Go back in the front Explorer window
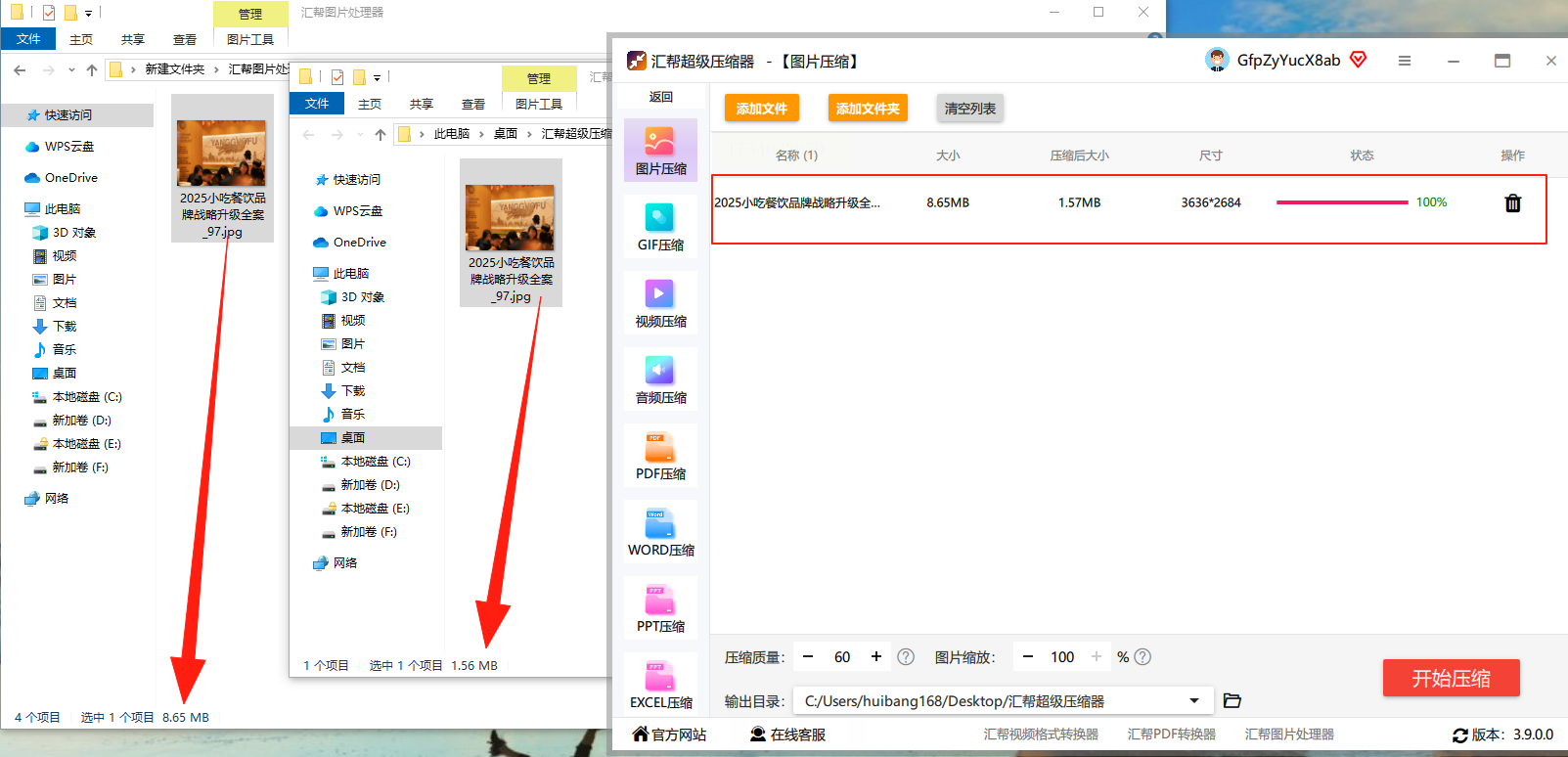This screenshot has height=757, width=1568. [309, 134]
